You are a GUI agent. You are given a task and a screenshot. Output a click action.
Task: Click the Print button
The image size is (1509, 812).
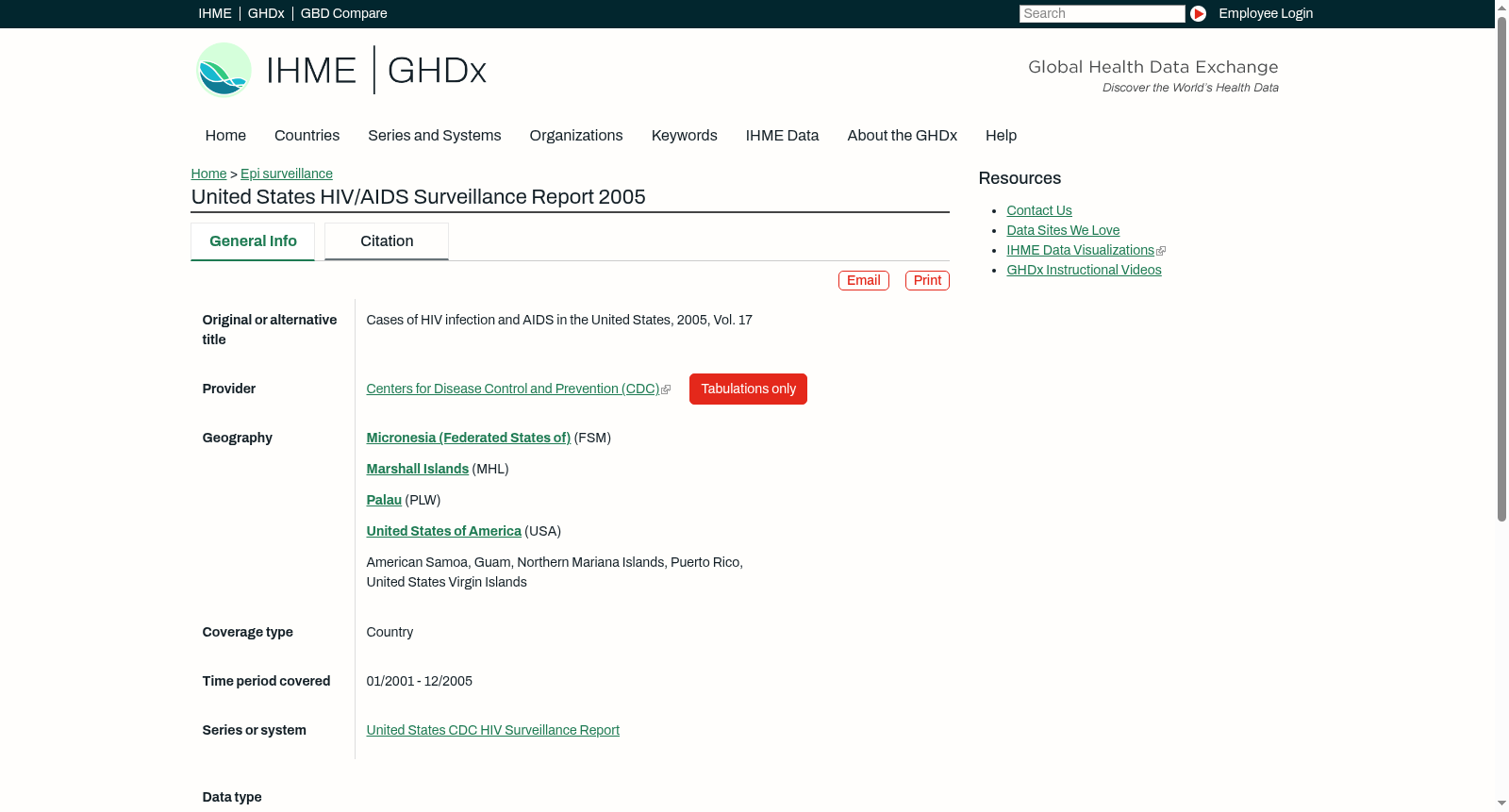point(927,280)
